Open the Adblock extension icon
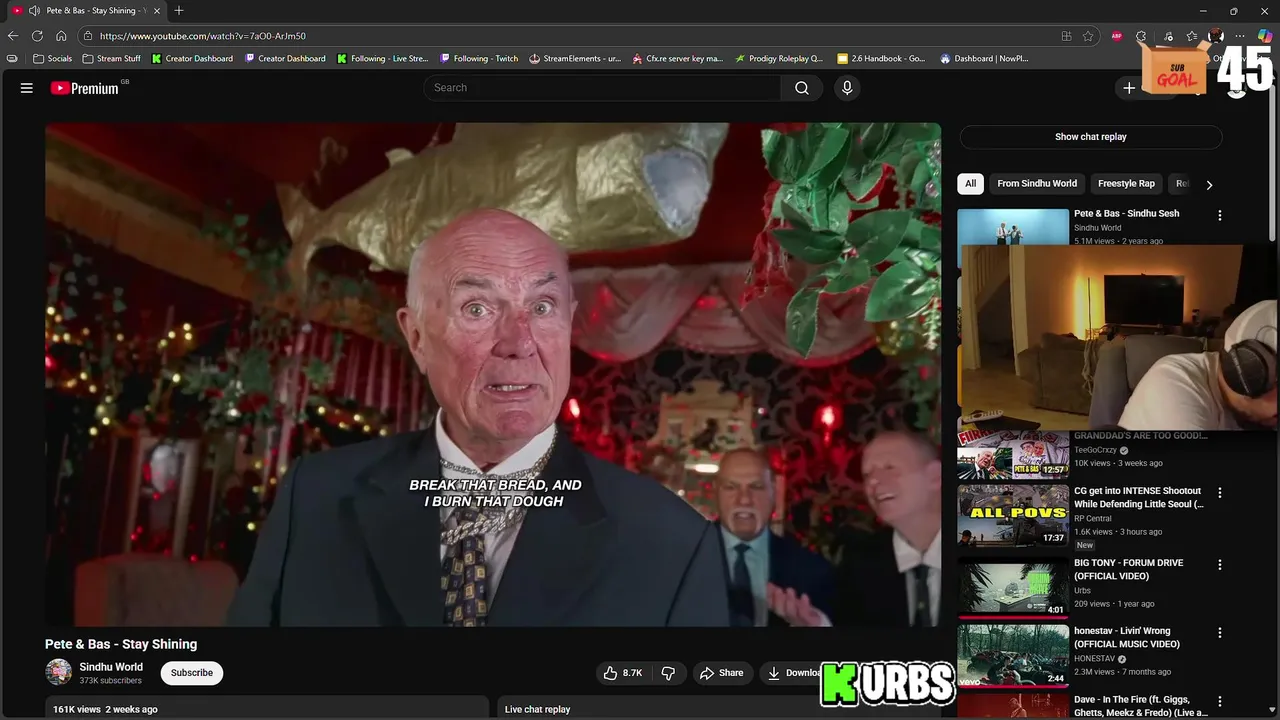 pos(1117,36)
